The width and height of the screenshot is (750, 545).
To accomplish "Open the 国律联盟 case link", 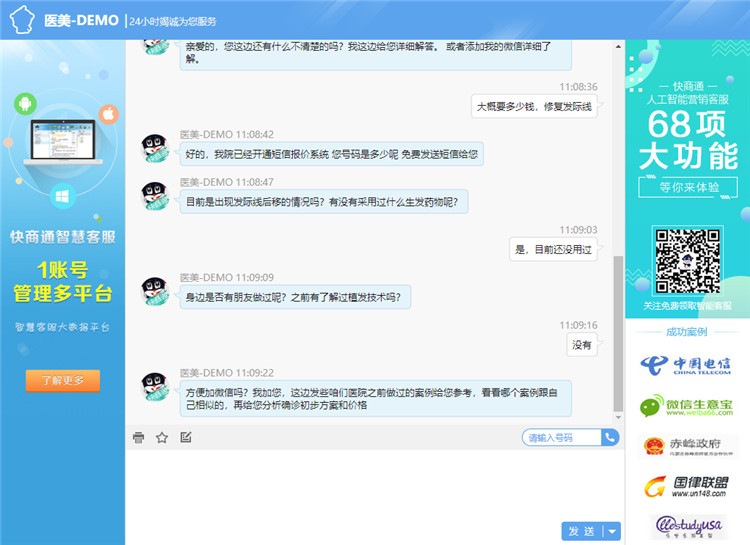I will [686, 486].
